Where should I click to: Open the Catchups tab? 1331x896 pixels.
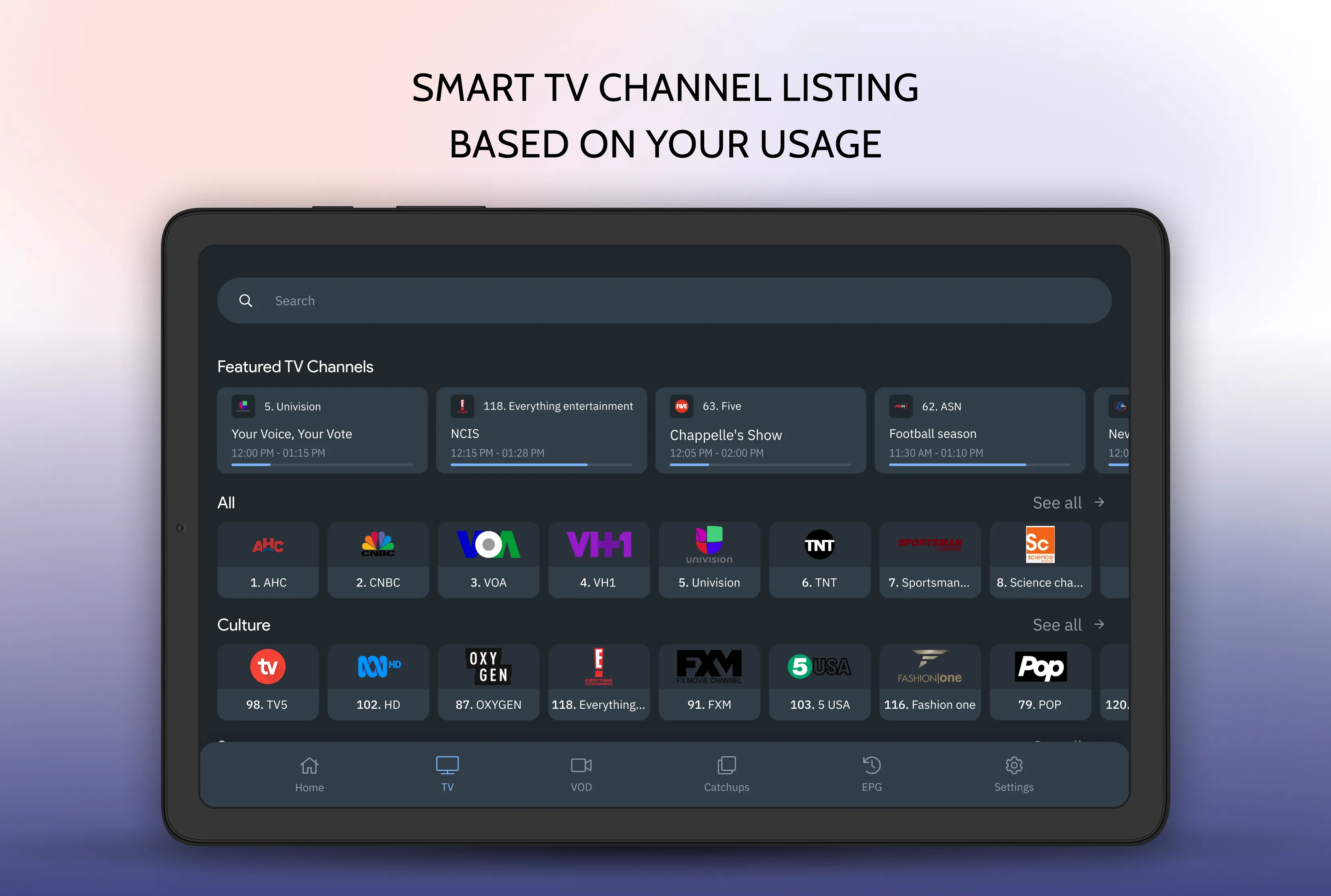726,774
